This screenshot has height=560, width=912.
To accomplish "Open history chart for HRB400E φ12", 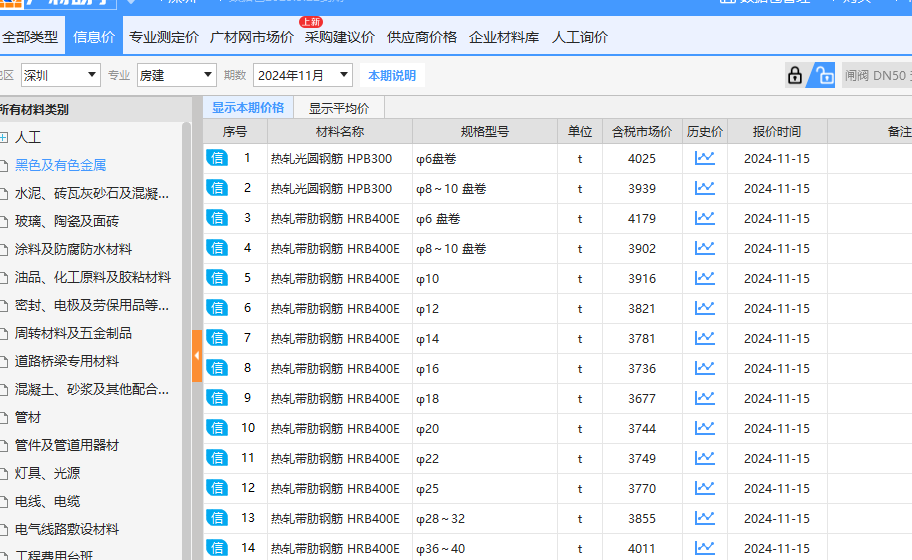I will (x=704, y=308).
